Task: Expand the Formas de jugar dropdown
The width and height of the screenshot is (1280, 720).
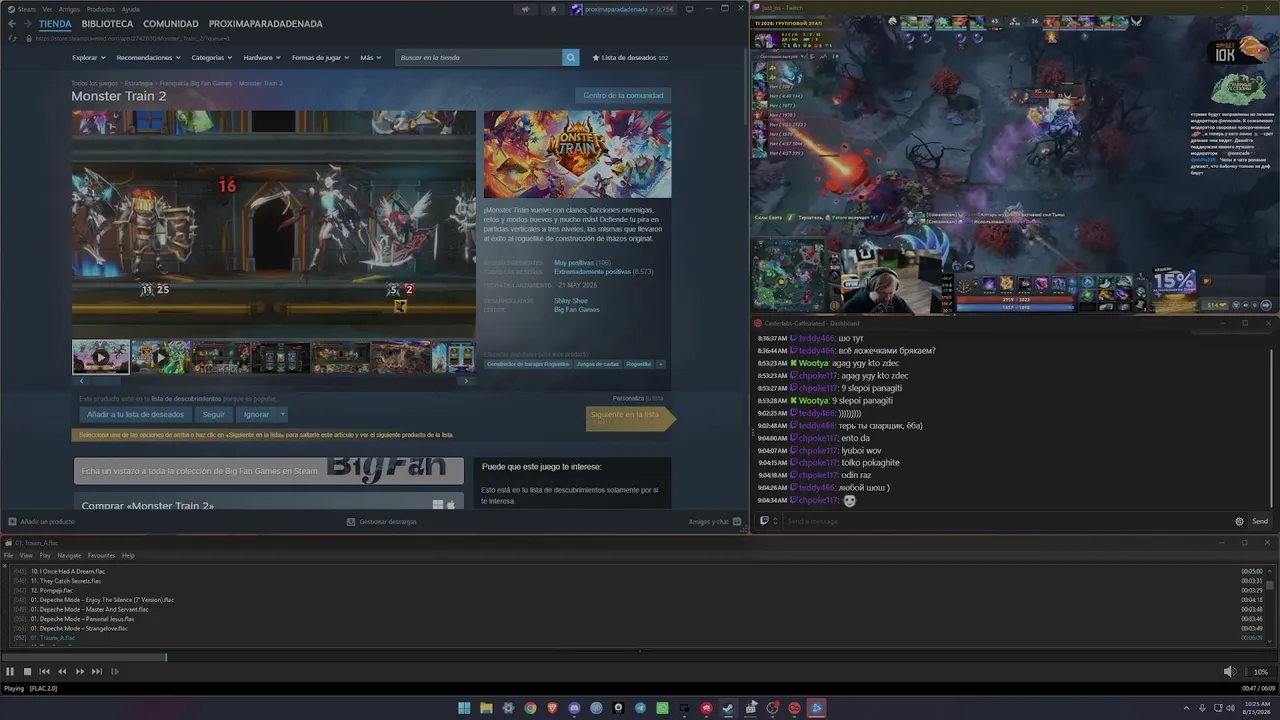Action: coord(320,58)
